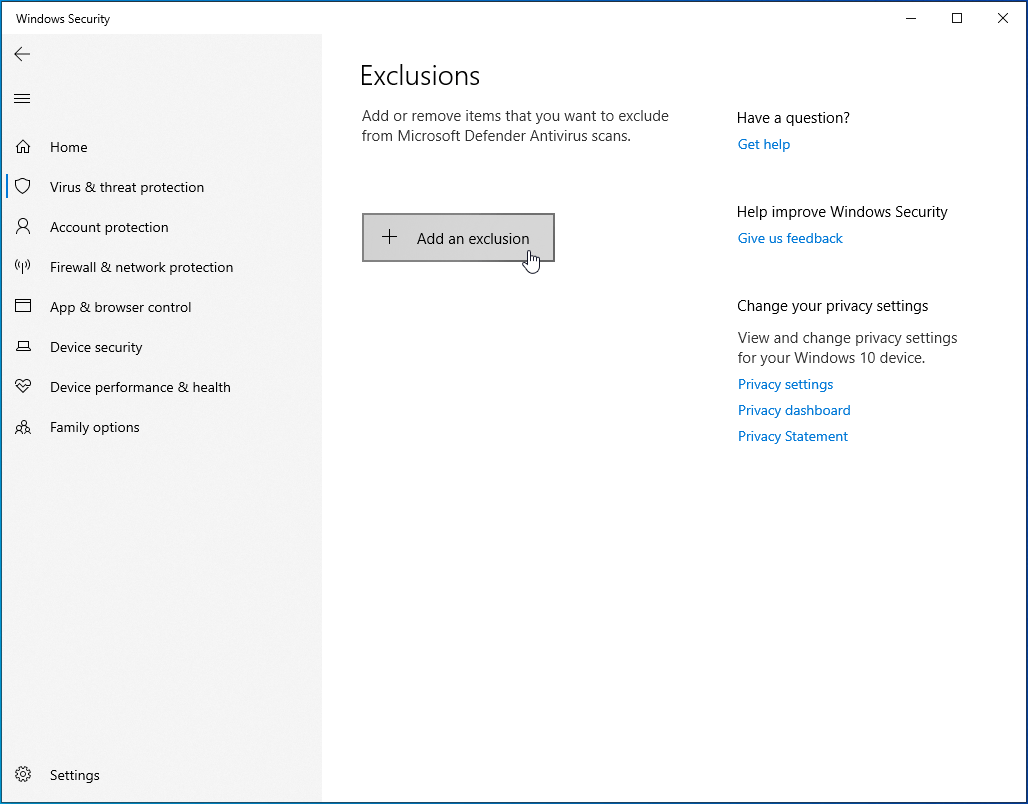Click the plus icon on Add an exclusion
1028x804 pixels.
point(389,237)
